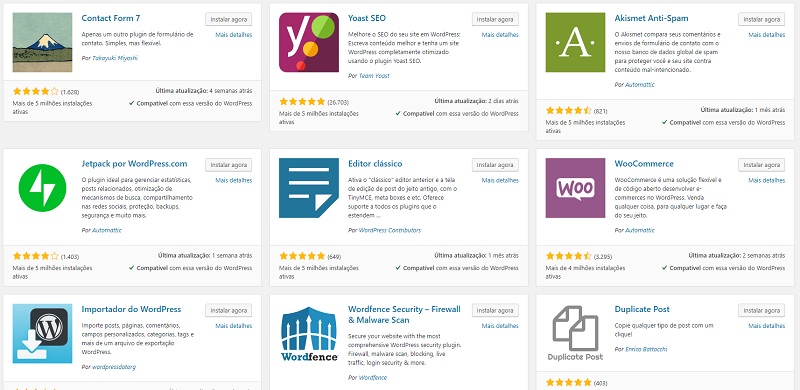Open Mais detalhes for Akismet Anti-Spam
This screenshot has width=800, height=390.
(x=766, y=35)
